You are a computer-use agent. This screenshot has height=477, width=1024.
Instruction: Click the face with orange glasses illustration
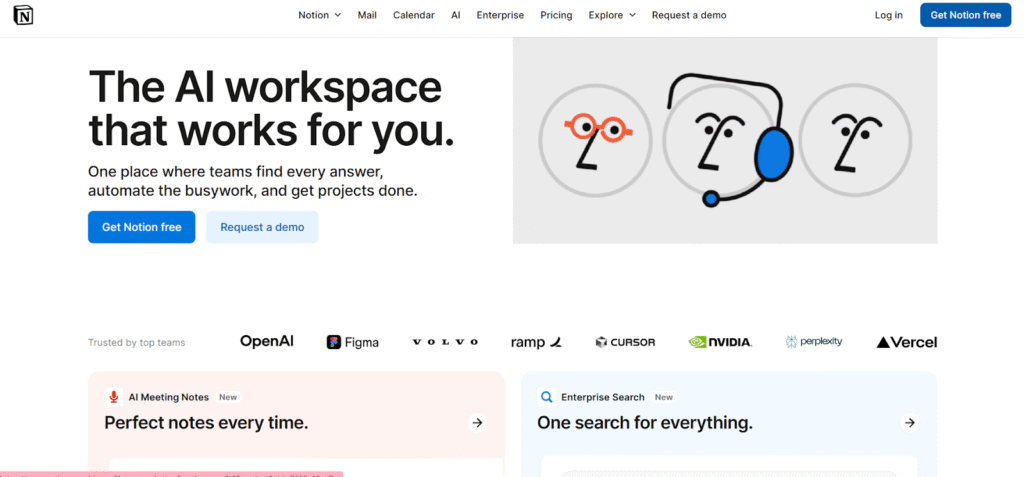(595, 141)
